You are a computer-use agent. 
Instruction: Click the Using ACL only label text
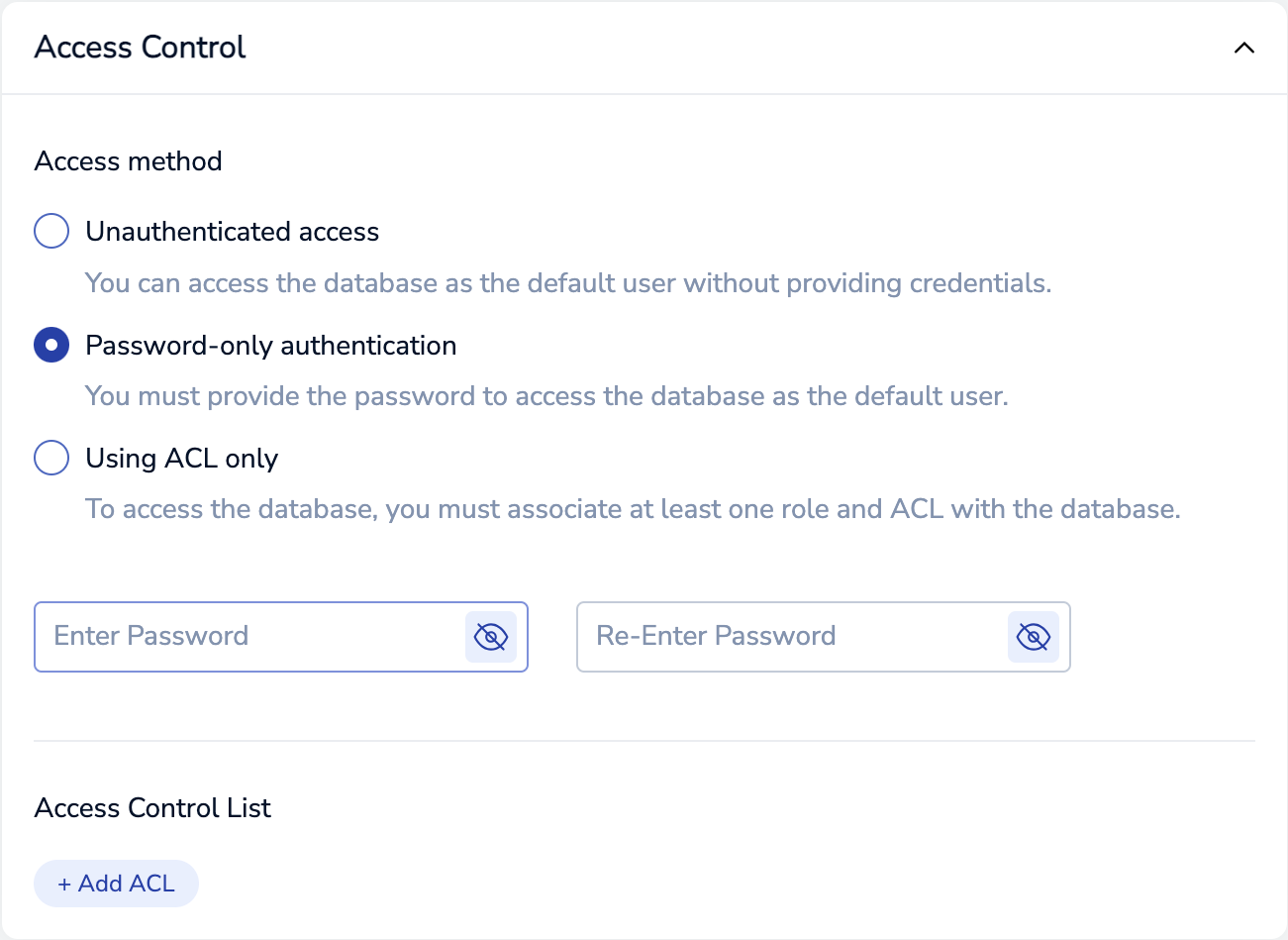click(x=181, y=459)
